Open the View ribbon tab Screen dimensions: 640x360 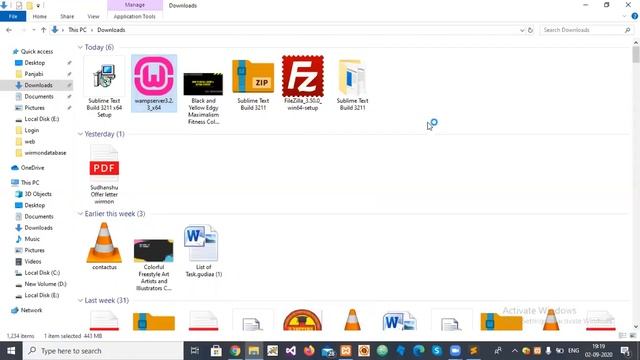tap(93, 16)
